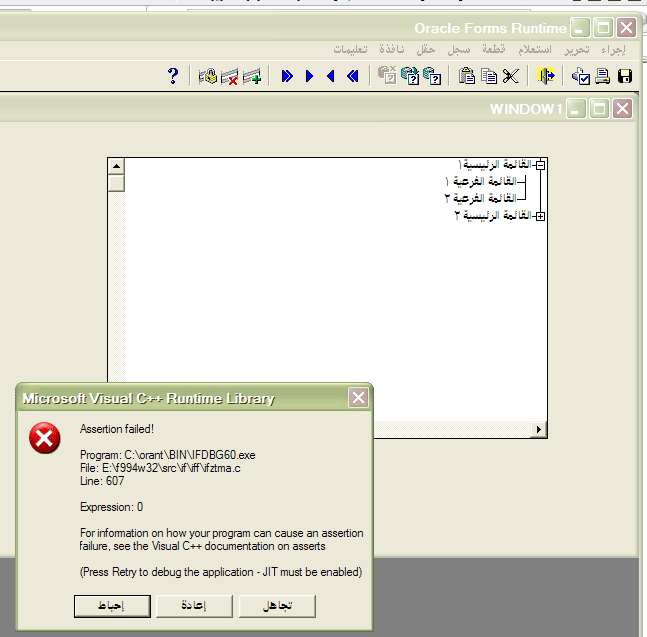Click the Cut scissors icon

(x=511, y=76)
